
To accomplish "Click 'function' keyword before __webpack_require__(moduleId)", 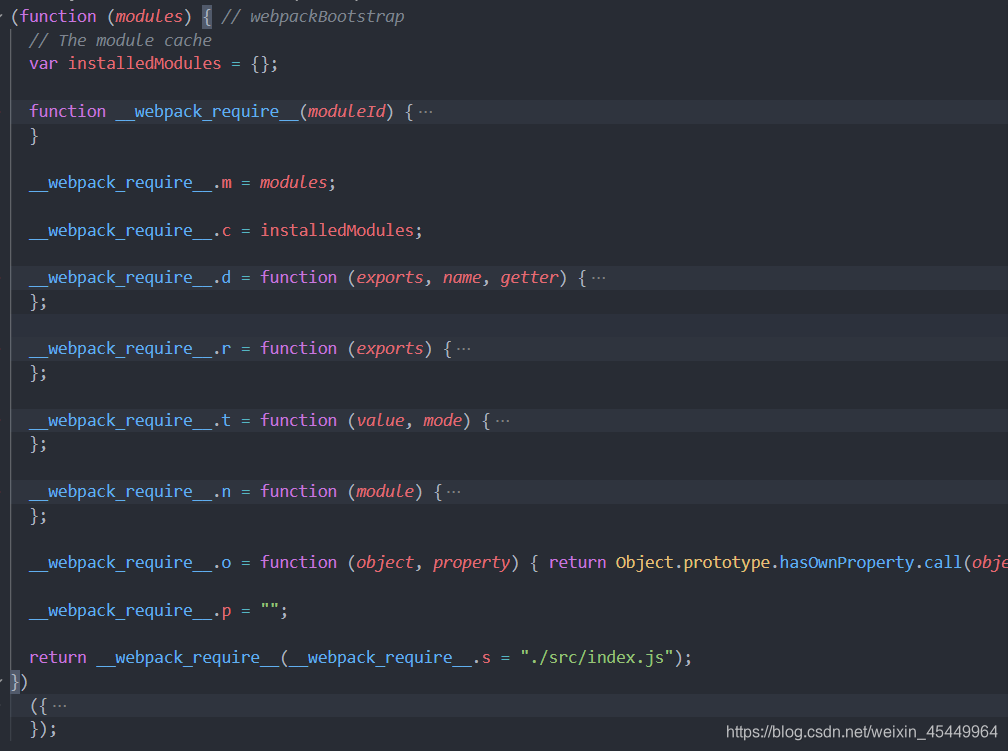I will [x=68, y=112].
